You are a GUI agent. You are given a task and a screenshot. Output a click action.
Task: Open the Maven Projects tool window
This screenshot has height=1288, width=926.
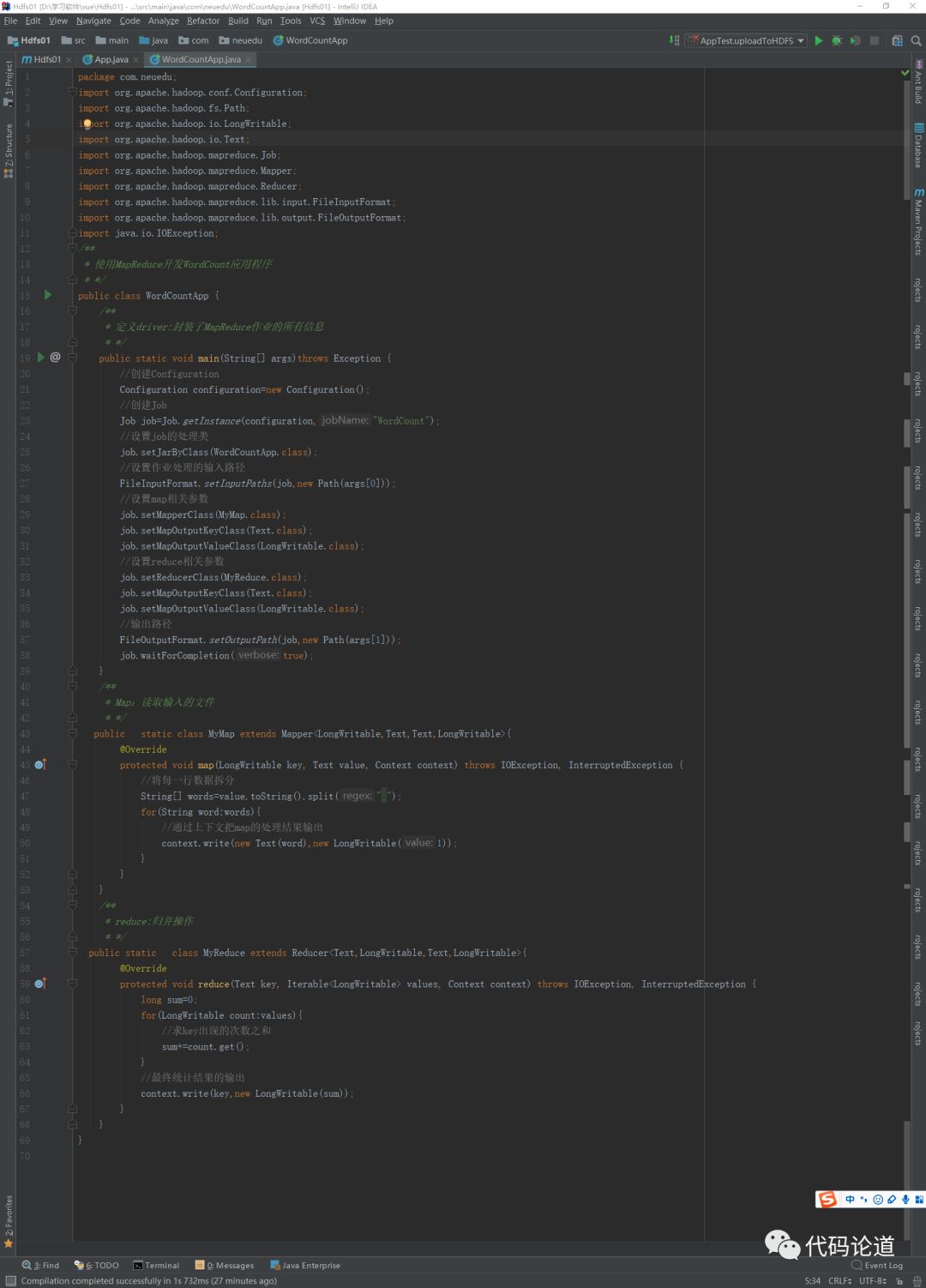coord(918,221)
